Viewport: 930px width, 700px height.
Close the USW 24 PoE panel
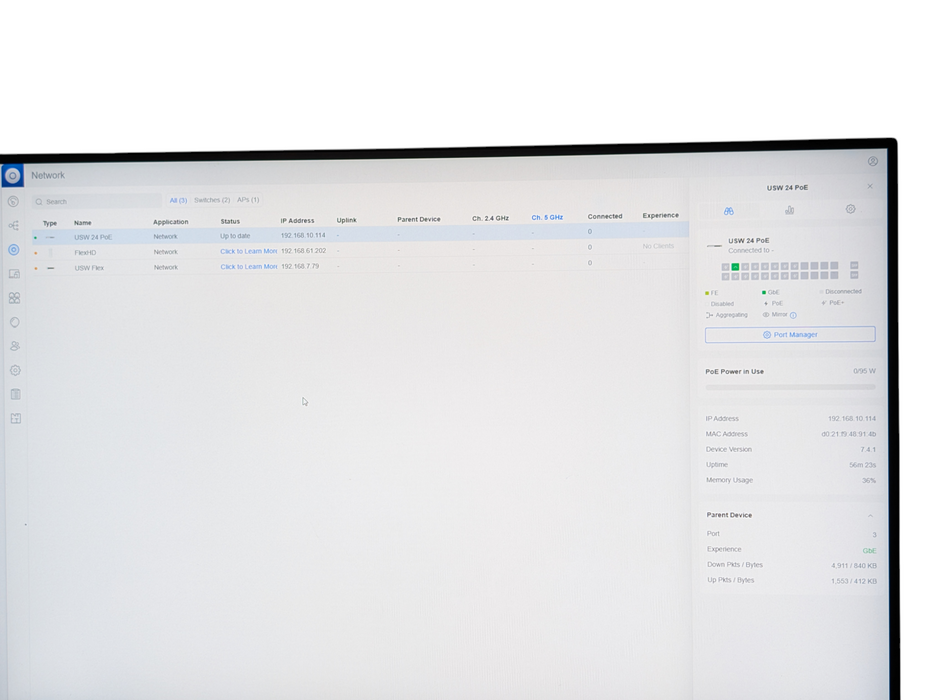[870, 186]
